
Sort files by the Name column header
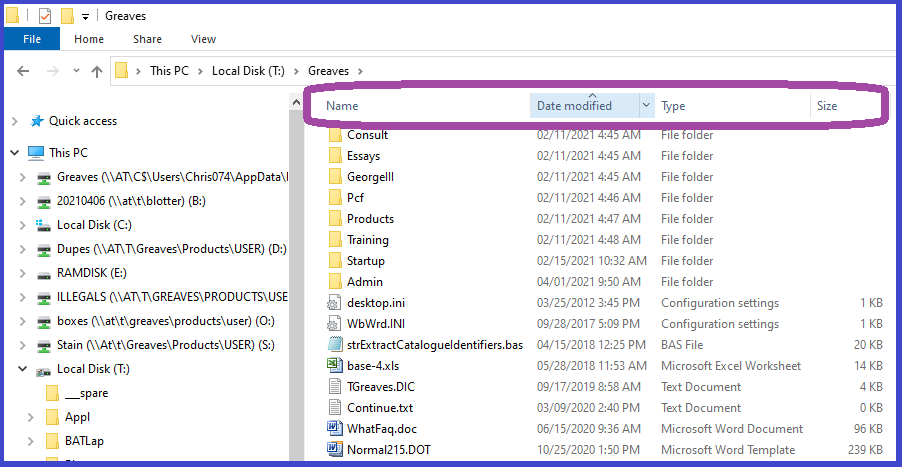342,106
